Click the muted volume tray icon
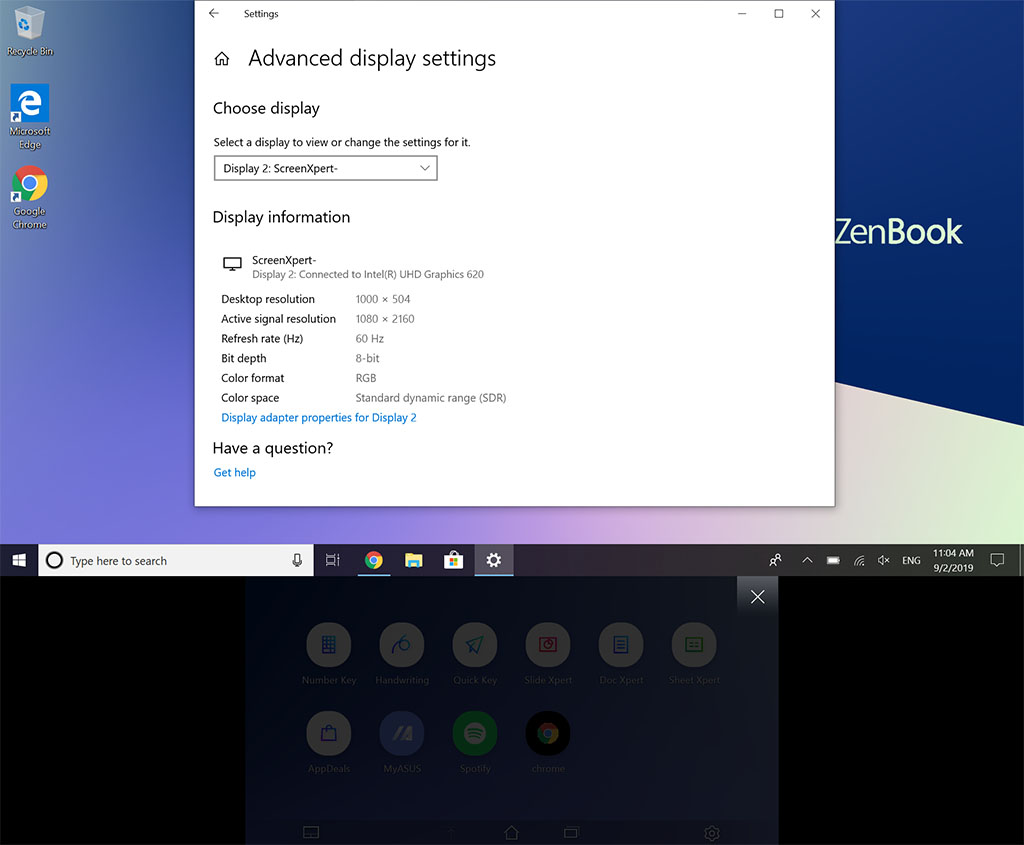 tap(884, 560)
